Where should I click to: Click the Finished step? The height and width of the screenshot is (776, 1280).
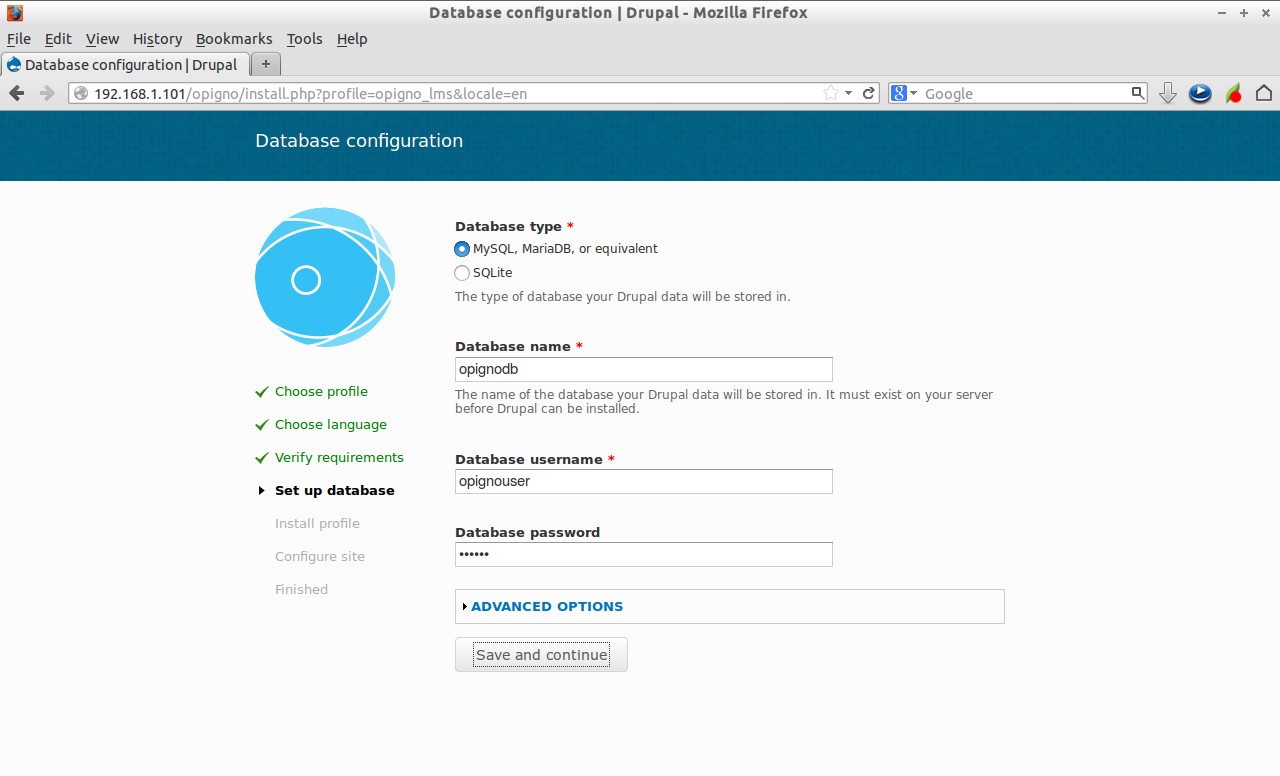click(x=301, y=589)
